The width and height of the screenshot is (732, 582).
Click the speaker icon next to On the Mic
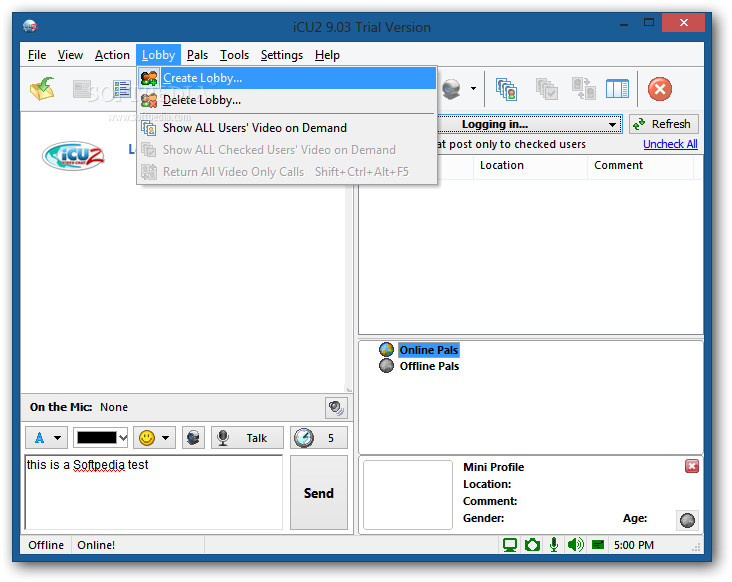coord(336,408)
